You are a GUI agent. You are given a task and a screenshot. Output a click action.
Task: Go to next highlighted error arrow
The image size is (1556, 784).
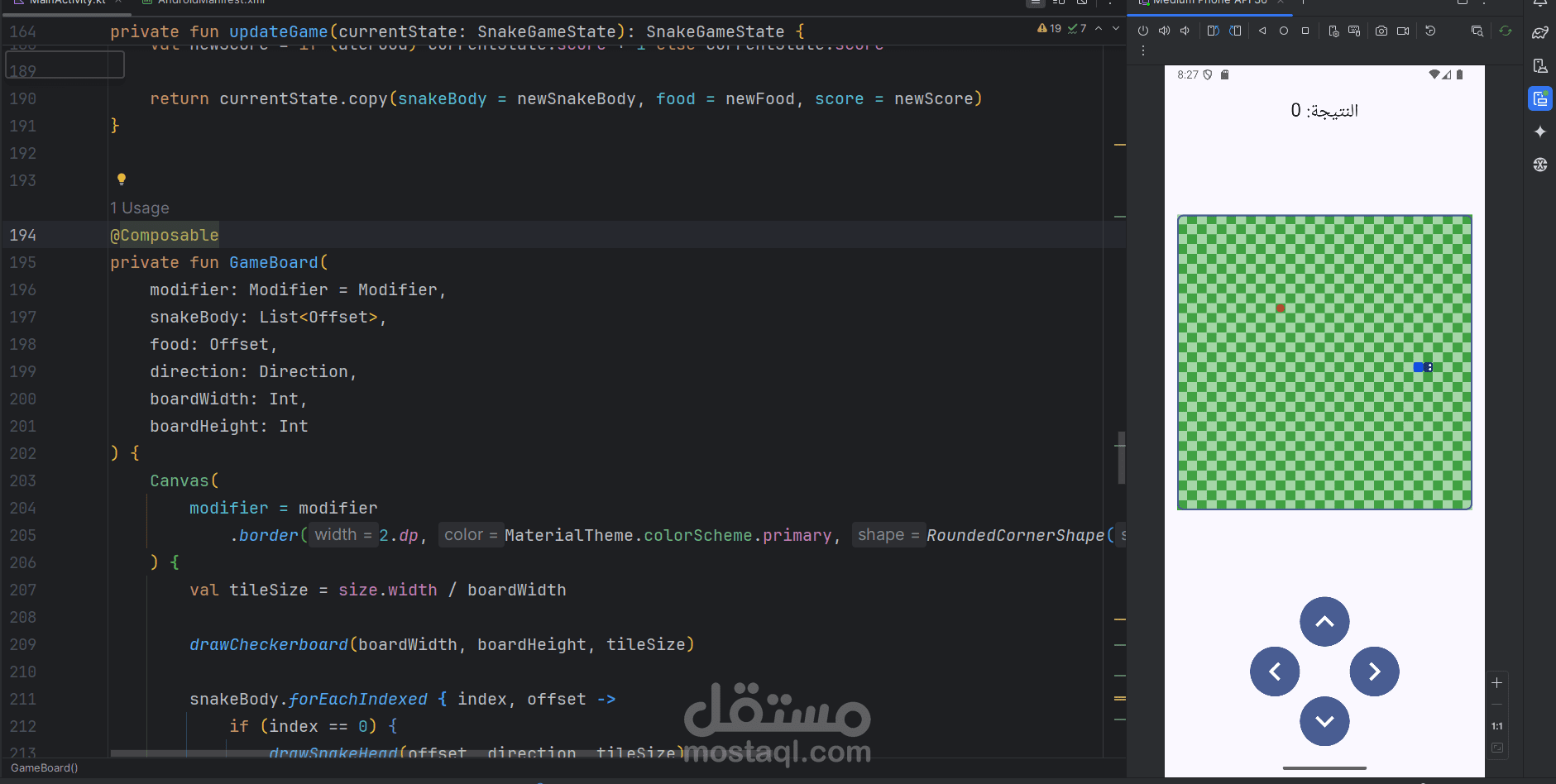point(1116,28)
